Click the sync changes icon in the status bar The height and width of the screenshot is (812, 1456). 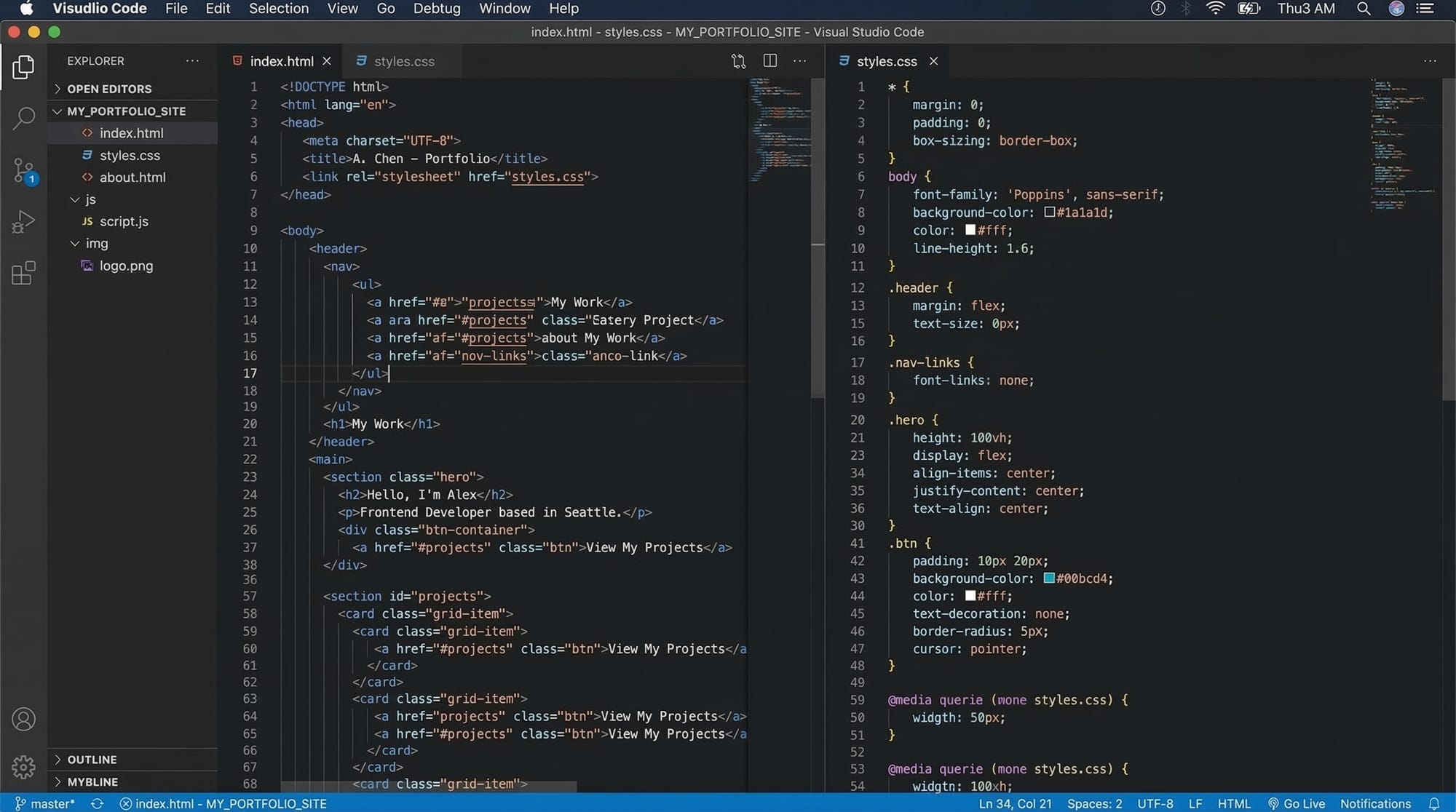pos(97,803)
